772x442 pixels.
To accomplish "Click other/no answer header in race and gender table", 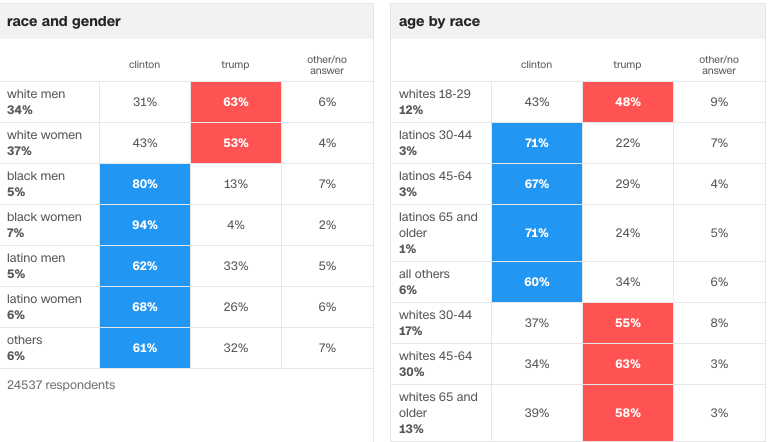I will click(326, 65).
